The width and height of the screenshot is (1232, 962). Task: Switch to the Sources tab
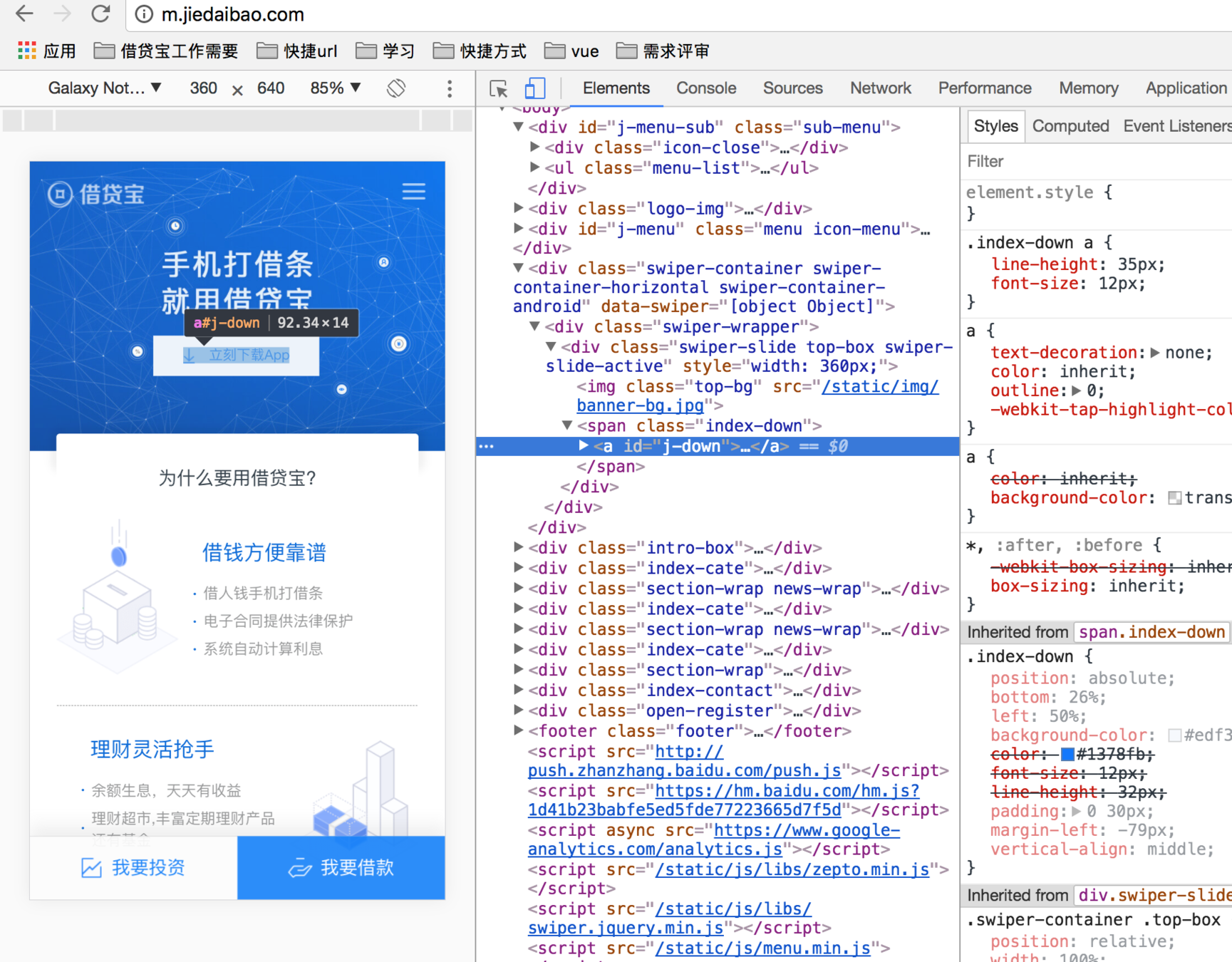coord(793,88)
